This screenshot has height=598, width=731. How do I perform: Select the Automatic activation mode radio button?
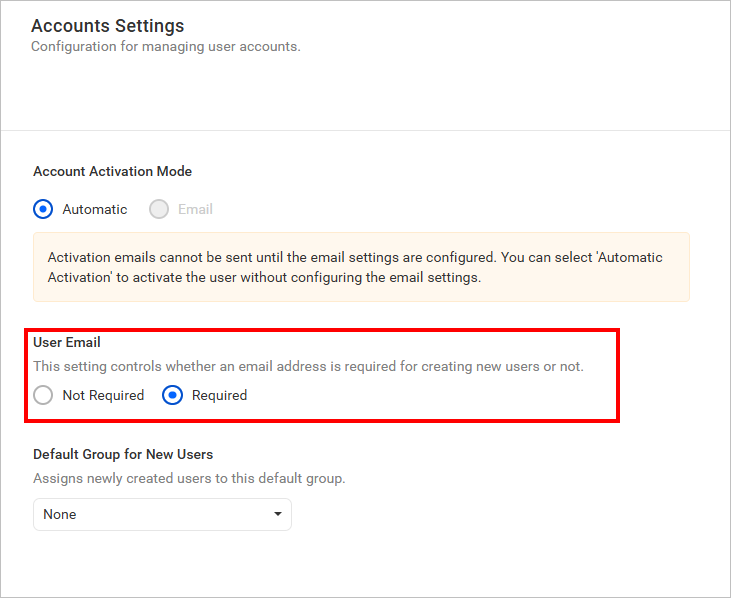tap(43, 209)
